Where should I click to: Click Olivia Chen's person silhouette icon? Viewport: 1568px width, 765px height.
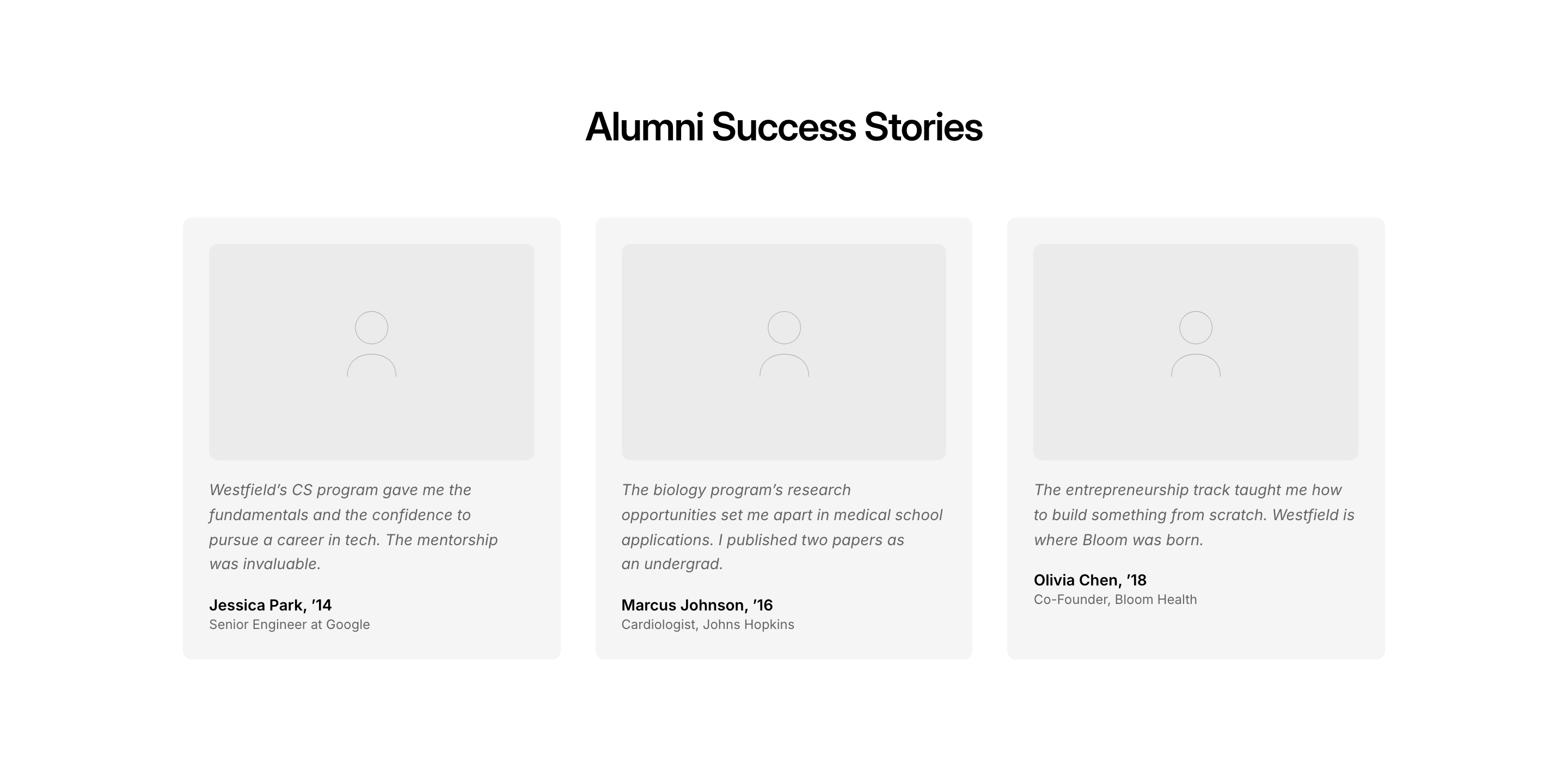pos(1196,344)
